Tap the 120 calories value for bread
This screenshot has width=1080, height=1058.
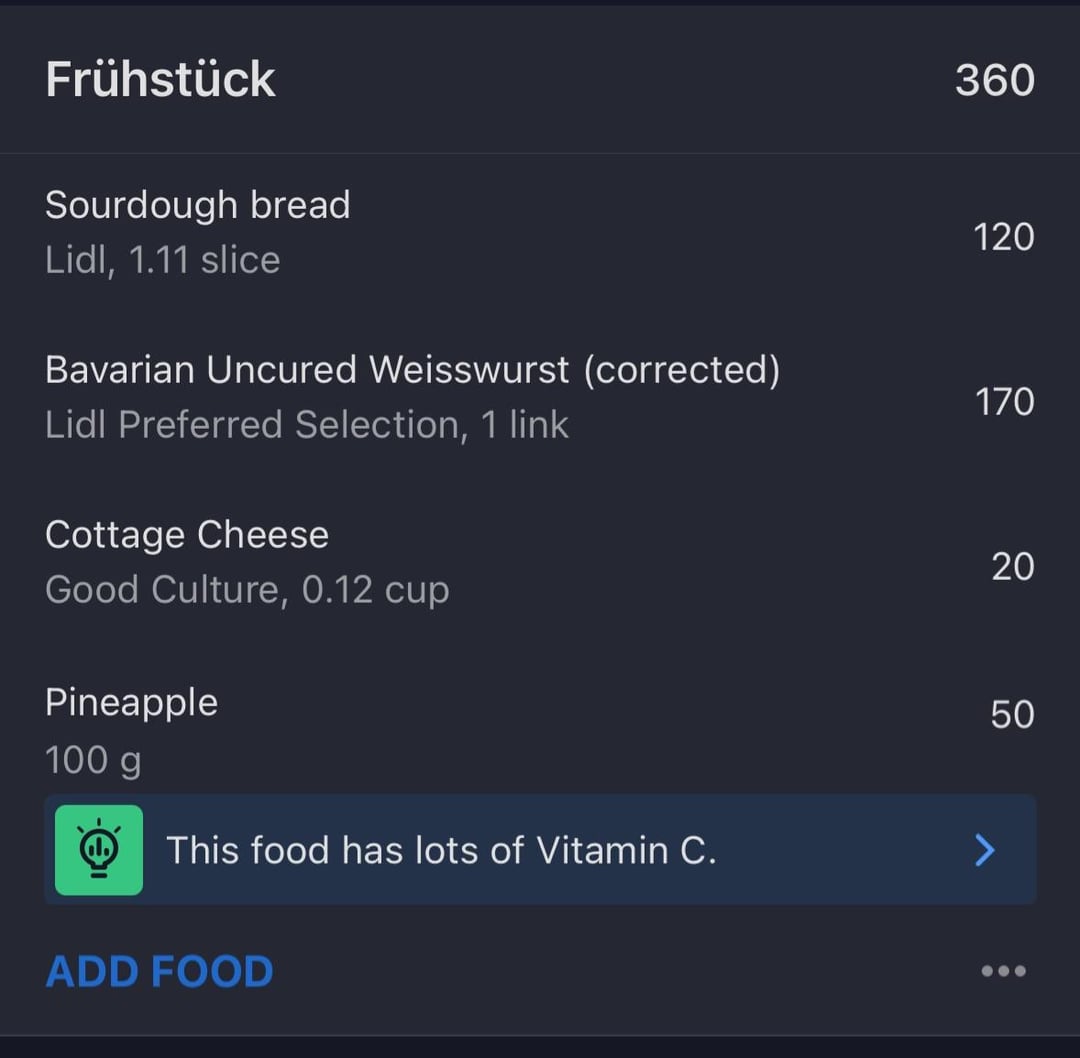[x=1004, y=237]
